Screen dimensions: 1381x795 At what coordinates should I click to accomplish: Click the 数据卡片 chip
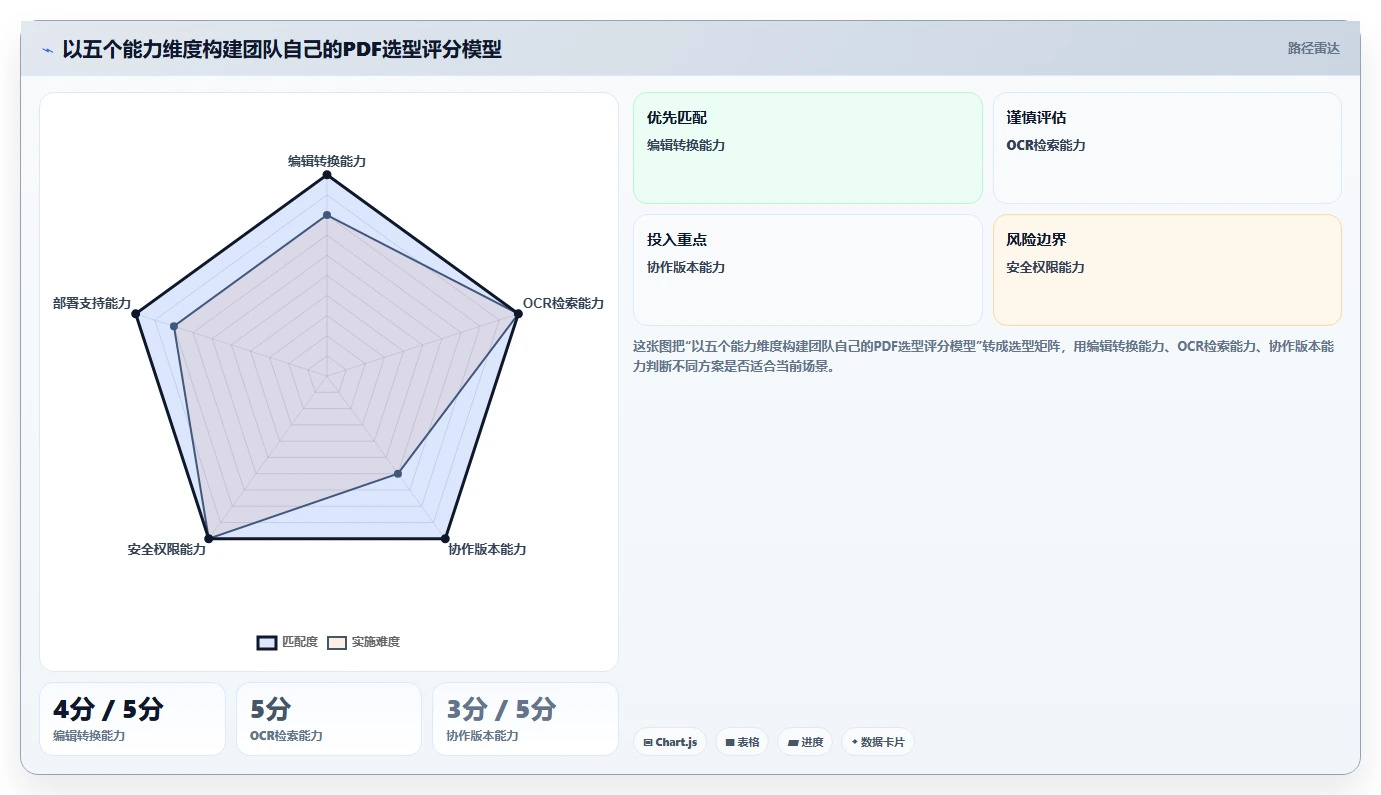(877, 742)
